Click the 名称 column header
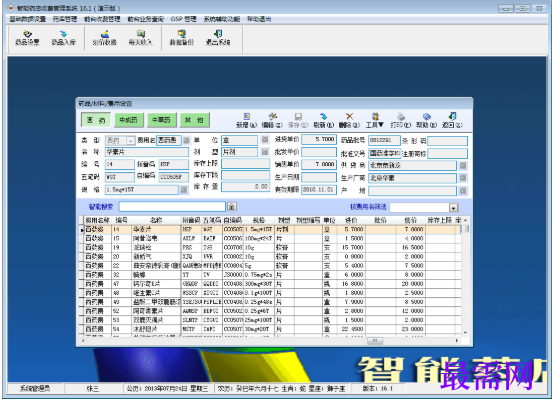Screen dimensions: 552x407 (156, 220)
